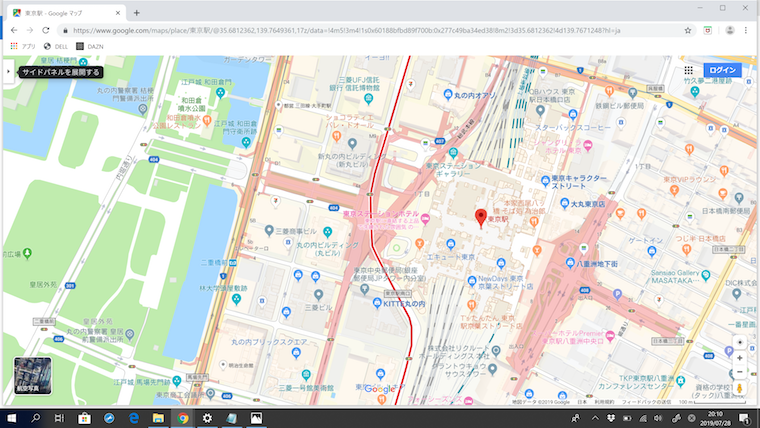
Task: Open the 利用規約 terms link
Action: point(604,402)
